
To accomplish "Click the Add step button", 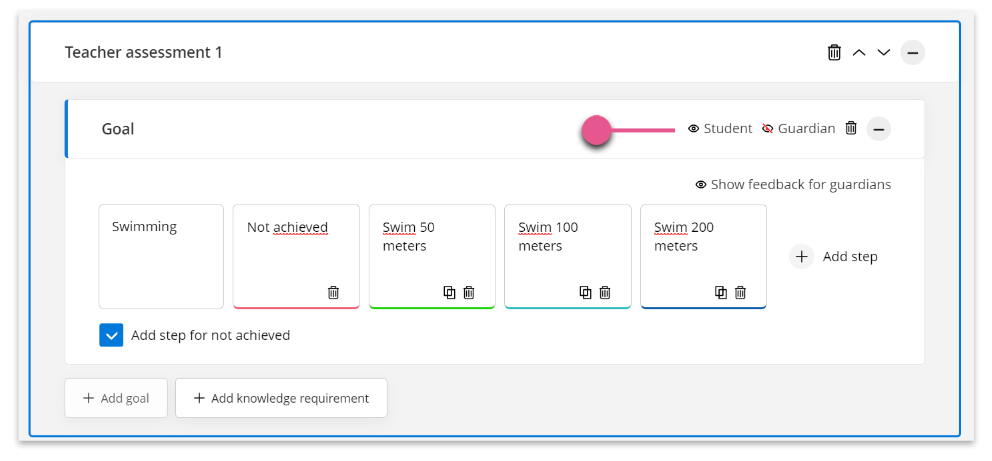I will (x=833, y=257).
